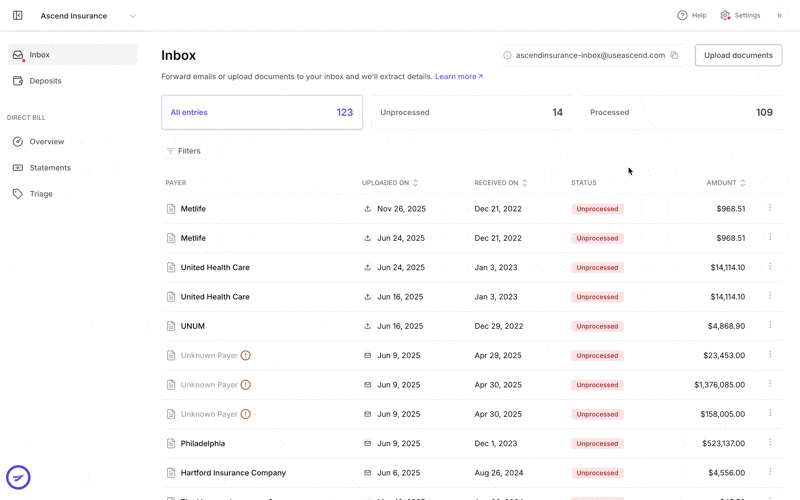Open the chat widget bubble
Image resolution: width=800 pixels, height=500 pixels.
[x=18, y=478]
